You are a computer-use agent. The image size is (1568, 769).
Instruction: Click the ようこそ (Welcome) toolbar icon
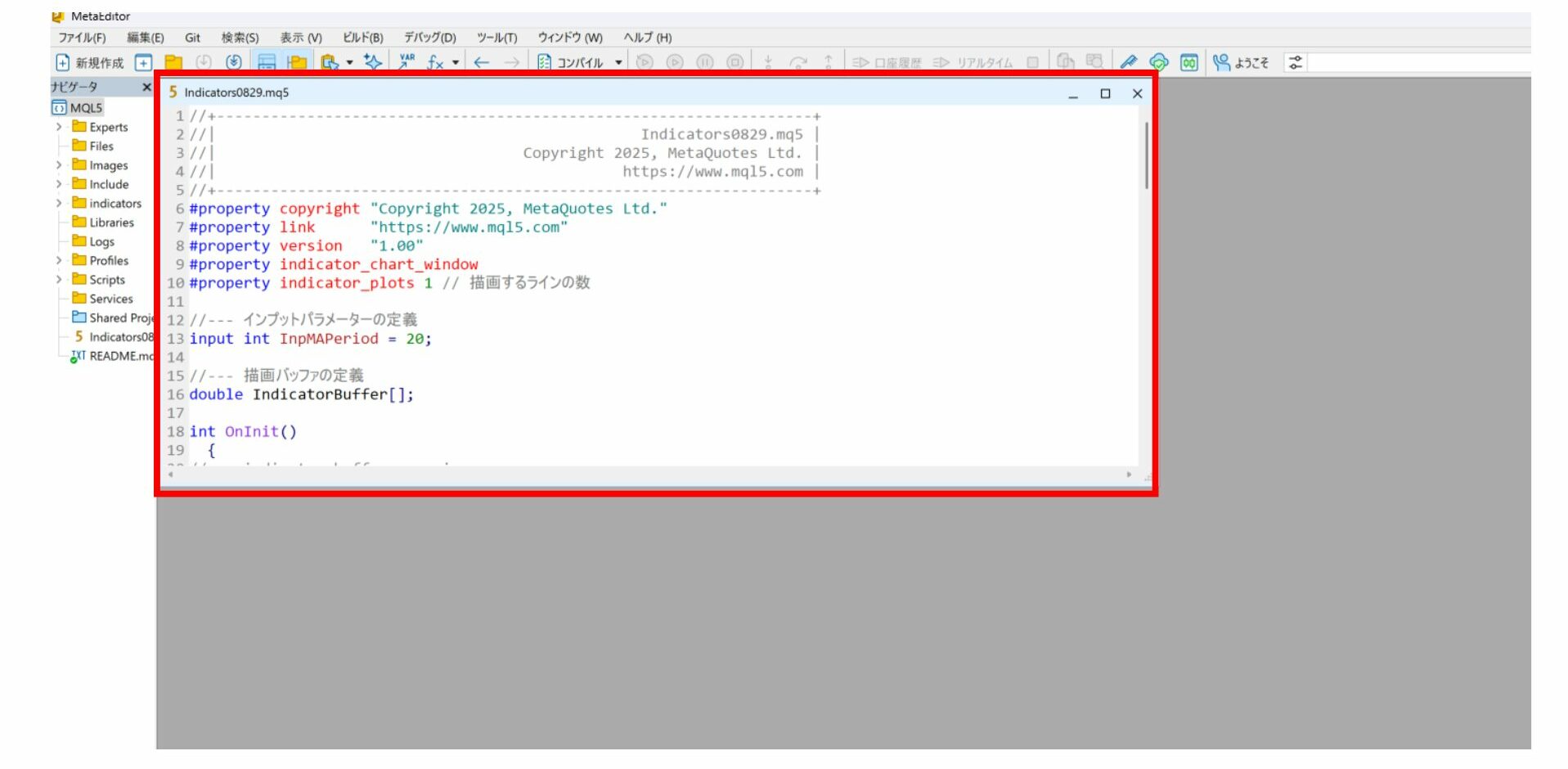point(1240,63)
